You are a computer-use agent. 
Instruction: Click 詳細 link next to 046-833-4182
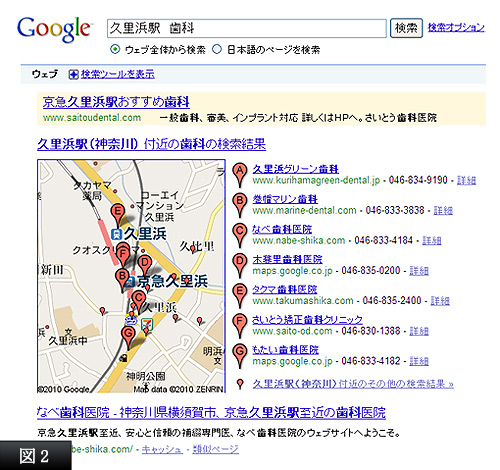[x=419, y=361]
